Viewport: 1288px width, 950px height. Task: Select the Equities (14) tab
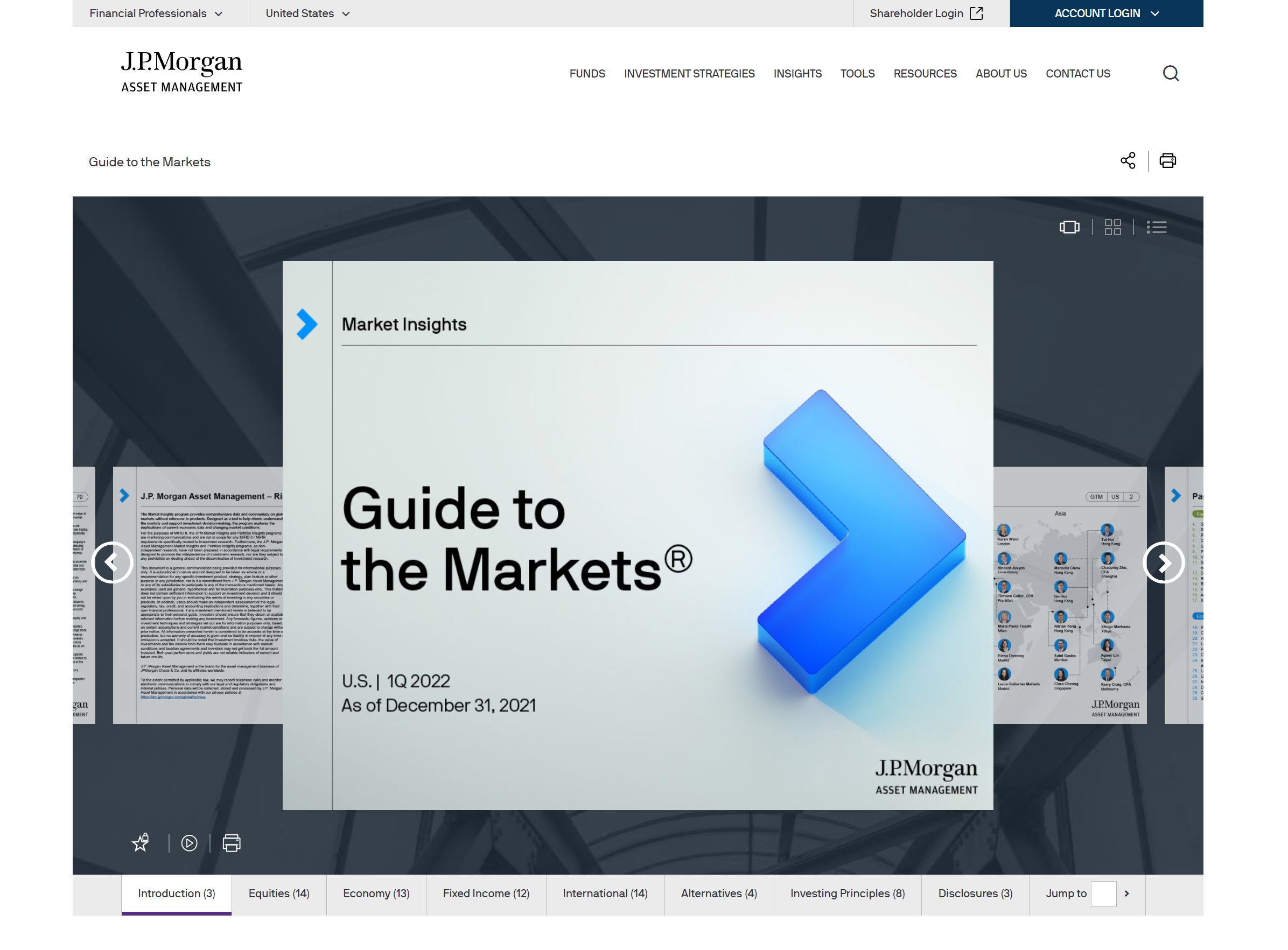click(x=279, y=893)
